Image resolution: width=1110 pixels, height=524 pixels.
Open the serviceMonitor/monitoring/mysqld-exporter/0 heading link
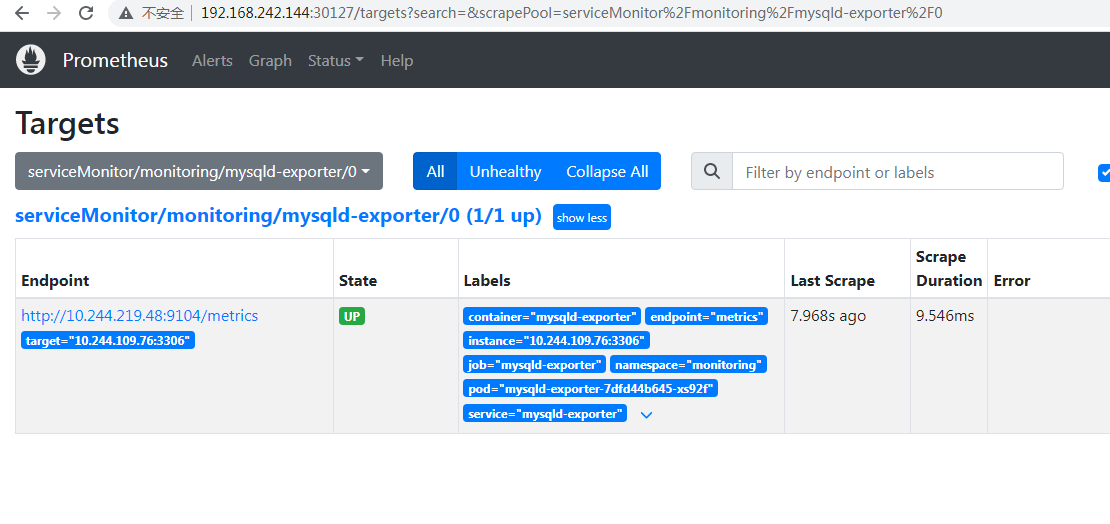[x=278, y=217]
